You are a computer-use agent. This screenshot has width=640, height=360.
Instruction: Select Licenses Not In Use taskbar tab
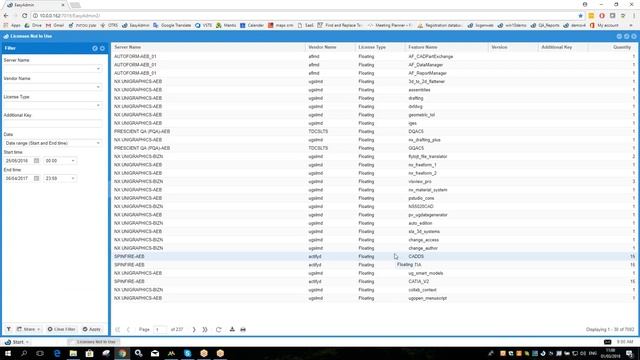(x=94, y=342)
